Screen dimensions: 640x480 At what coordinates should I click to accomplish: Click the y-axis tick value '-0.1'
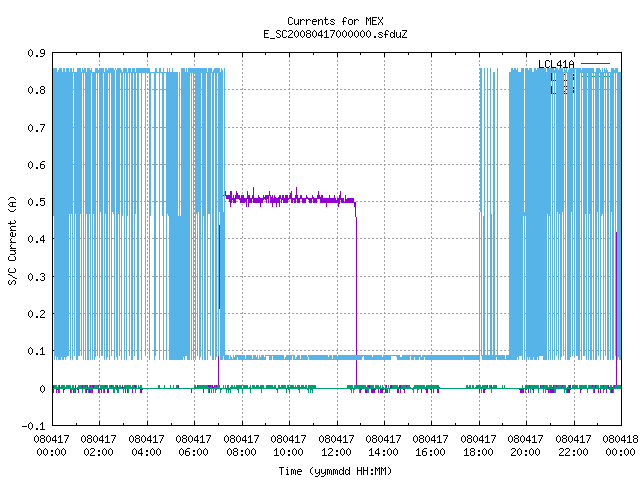point(34,426)
